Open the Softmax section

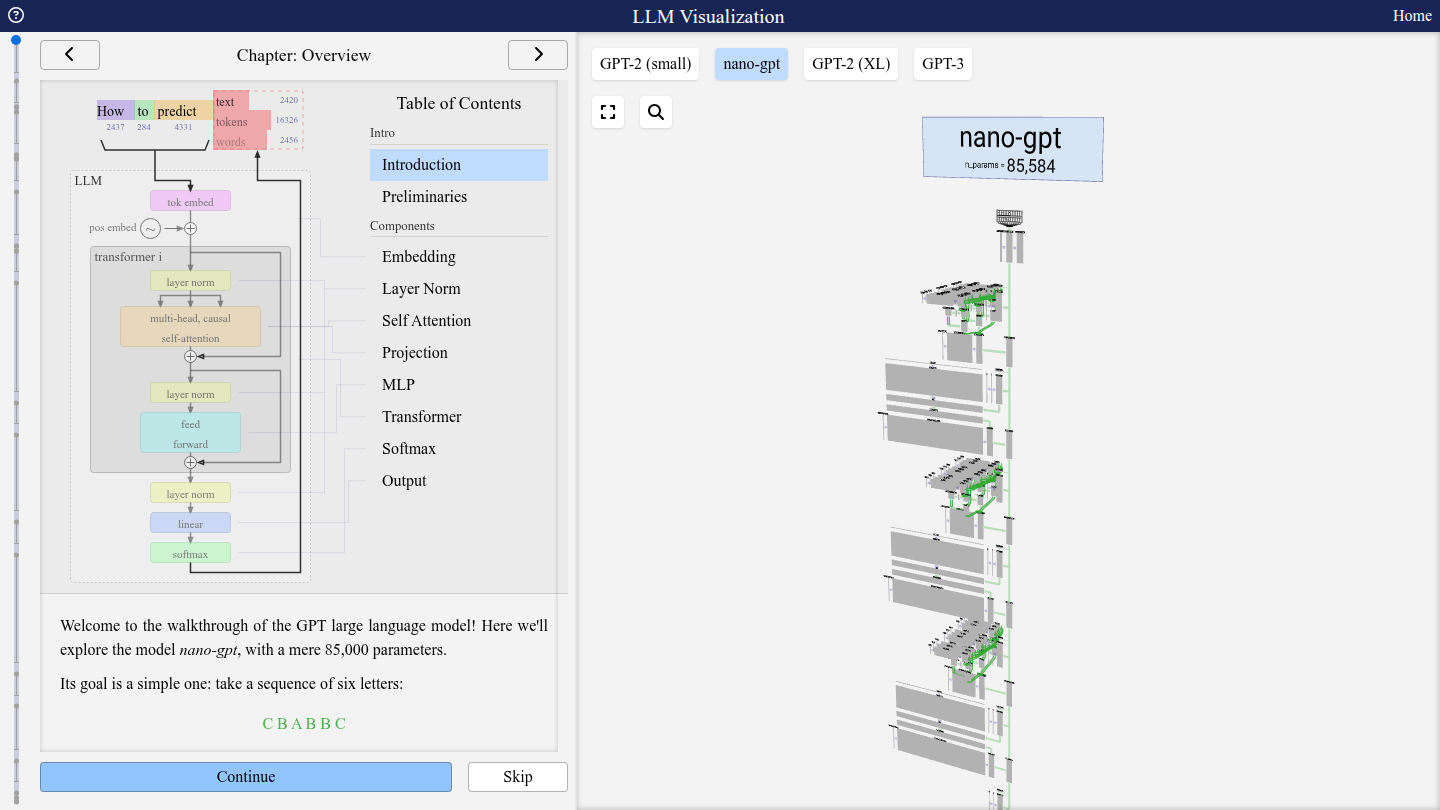pyautogui.click(x=459, y=449)
